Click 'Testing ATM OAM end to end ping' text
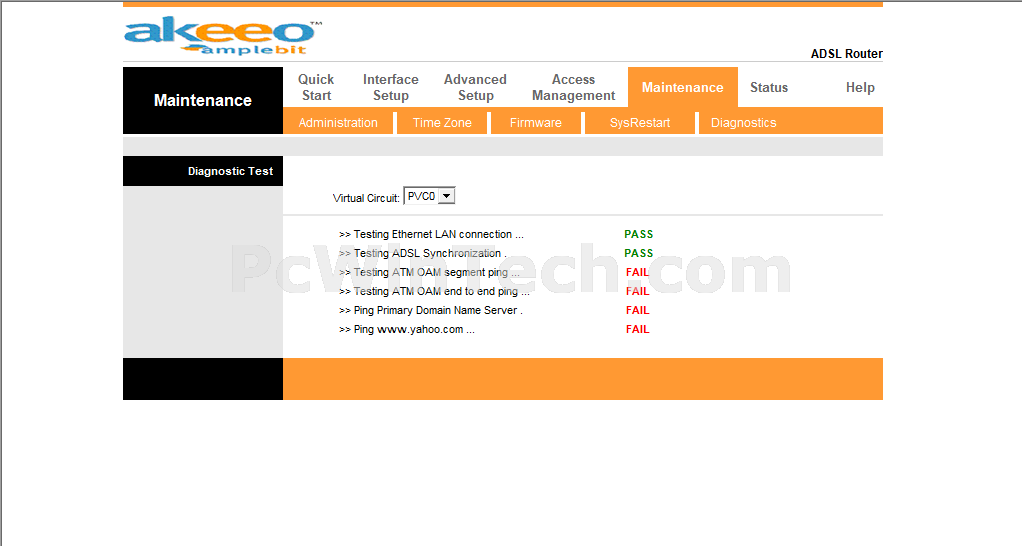1022x546 pixels. tap(434, 291)
